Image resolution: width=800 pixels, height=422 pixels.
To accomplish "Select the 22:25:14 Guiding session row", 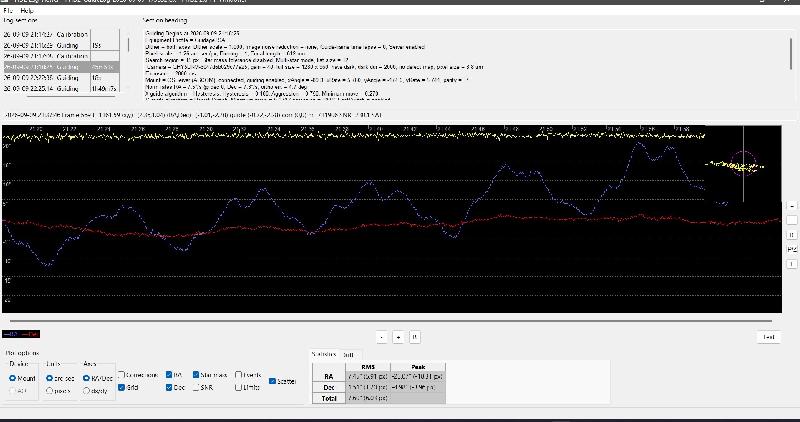I will 61,88.
